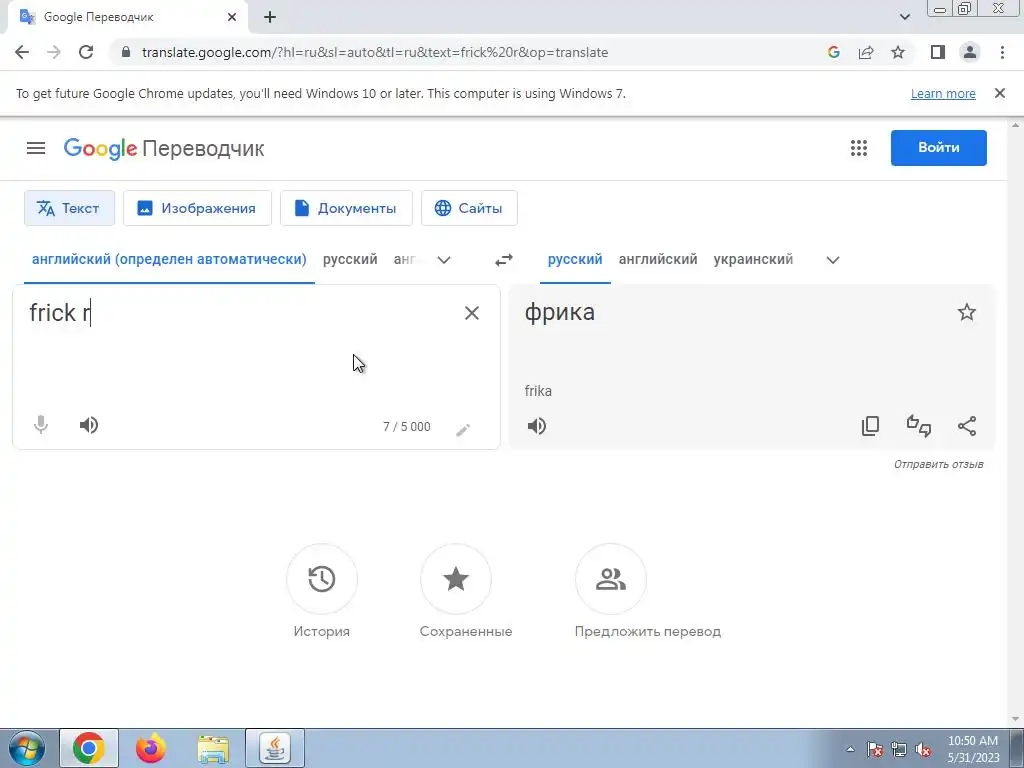Open a new browser tab
1024x768 pixels.
click(x=270, y=17)
